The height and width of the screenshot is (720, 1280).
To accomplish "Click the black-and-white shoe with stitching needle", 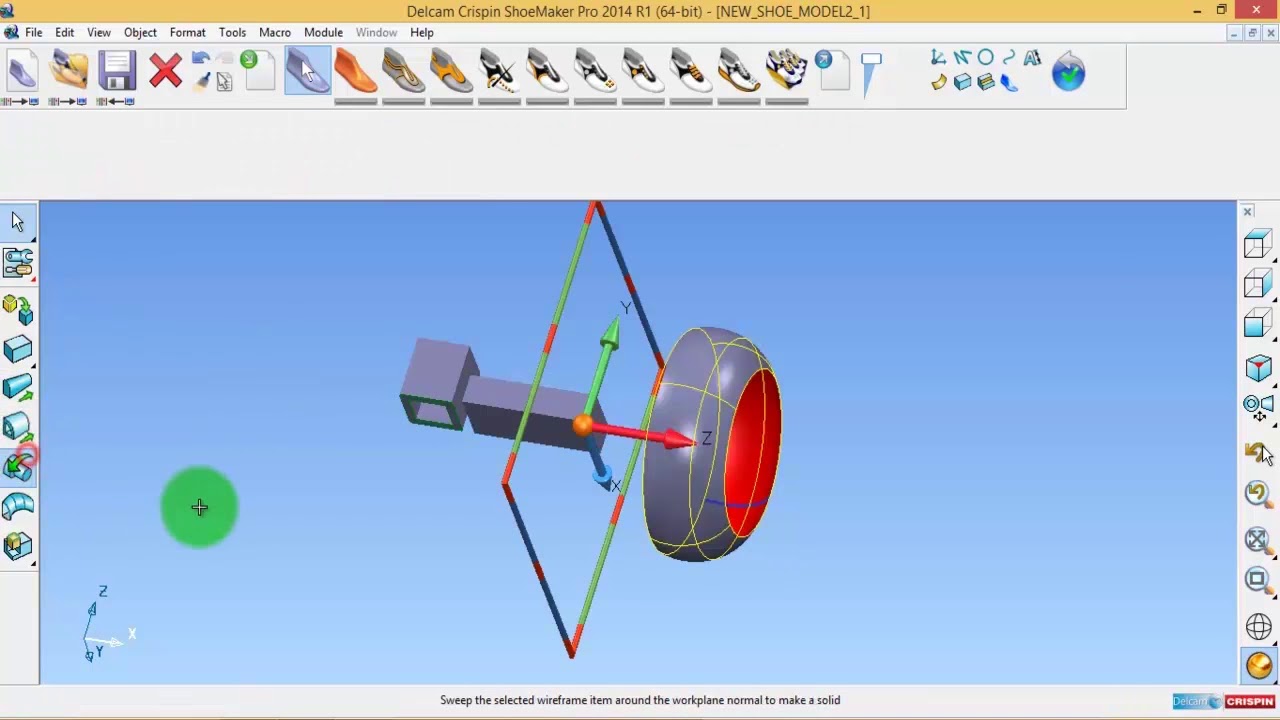I will click(499, 72).
